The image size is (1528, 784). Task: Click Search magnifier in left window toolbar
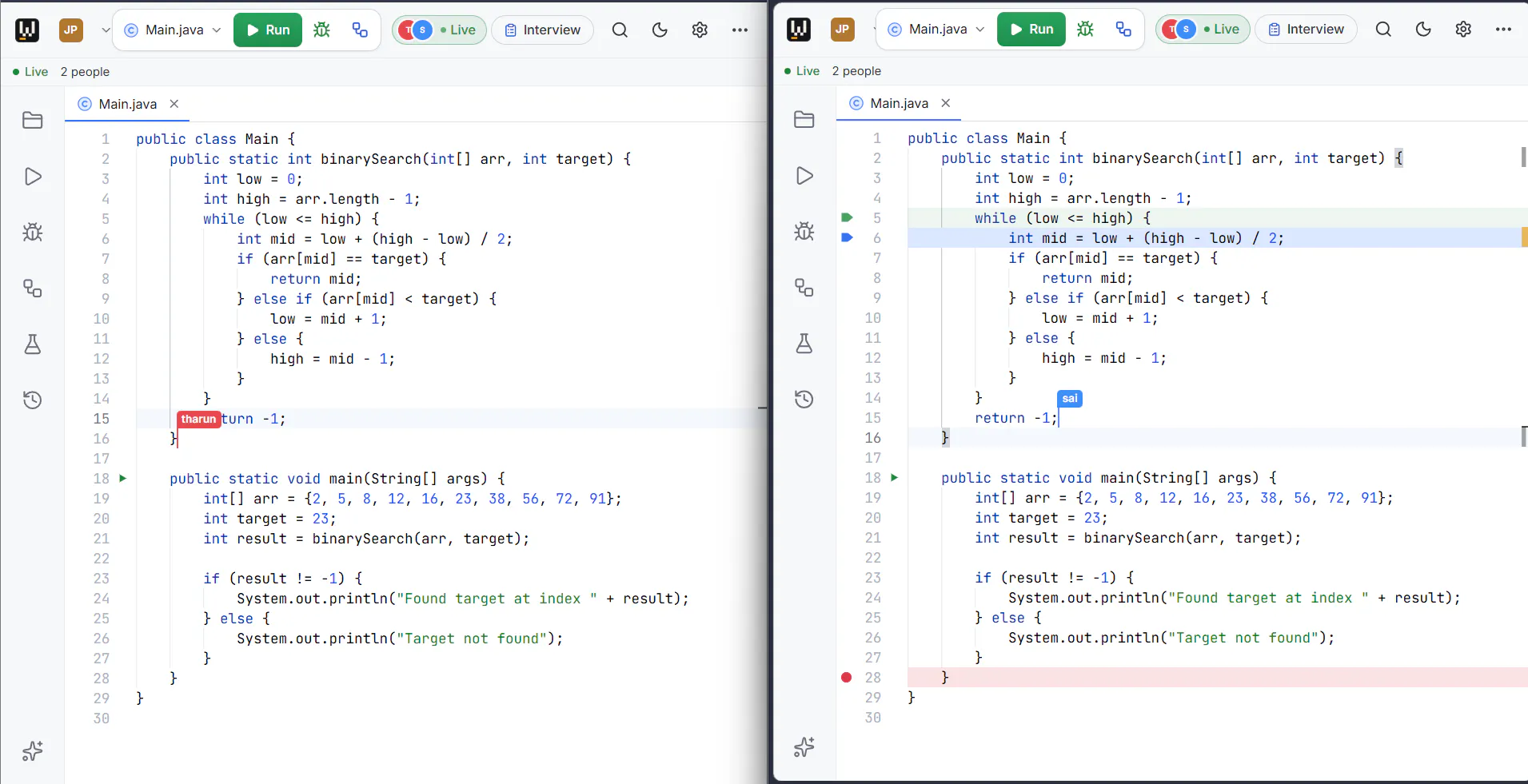click(x=620, y=30)
